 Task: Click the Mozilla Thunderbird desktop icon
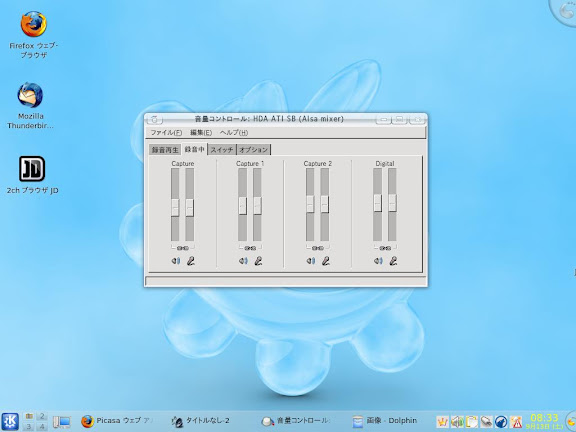pos(30,106)
